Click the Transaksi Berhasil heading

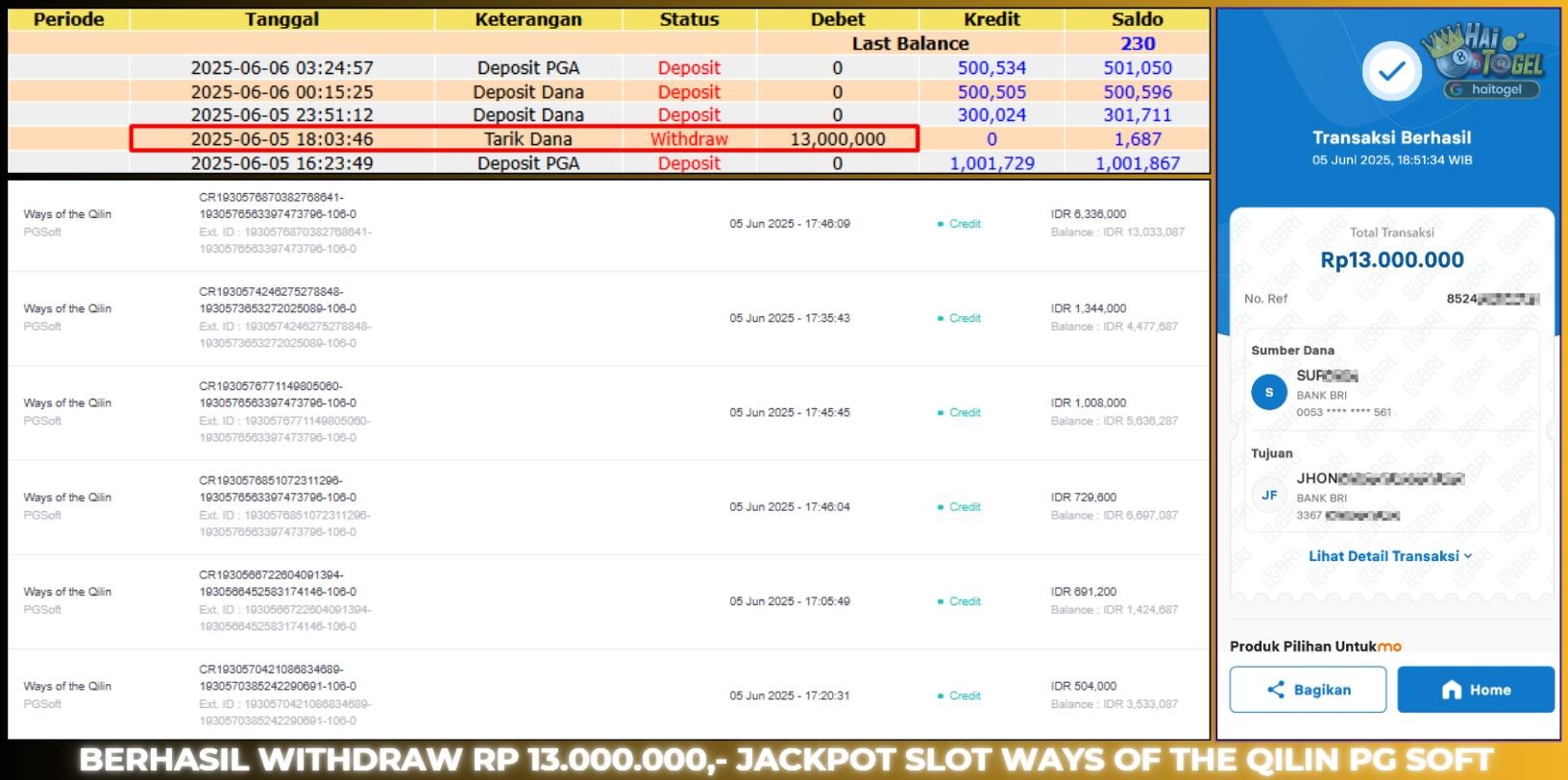[1392, 137]
